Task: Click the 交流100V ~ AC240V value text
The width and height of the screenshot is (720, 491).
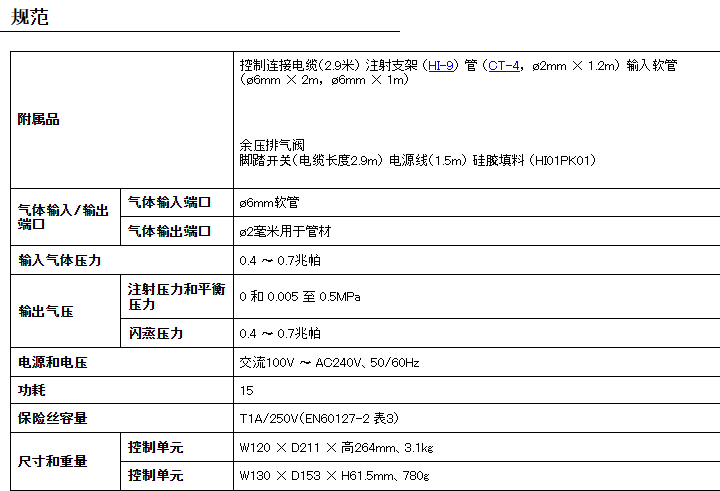Action: coord(329,362)
